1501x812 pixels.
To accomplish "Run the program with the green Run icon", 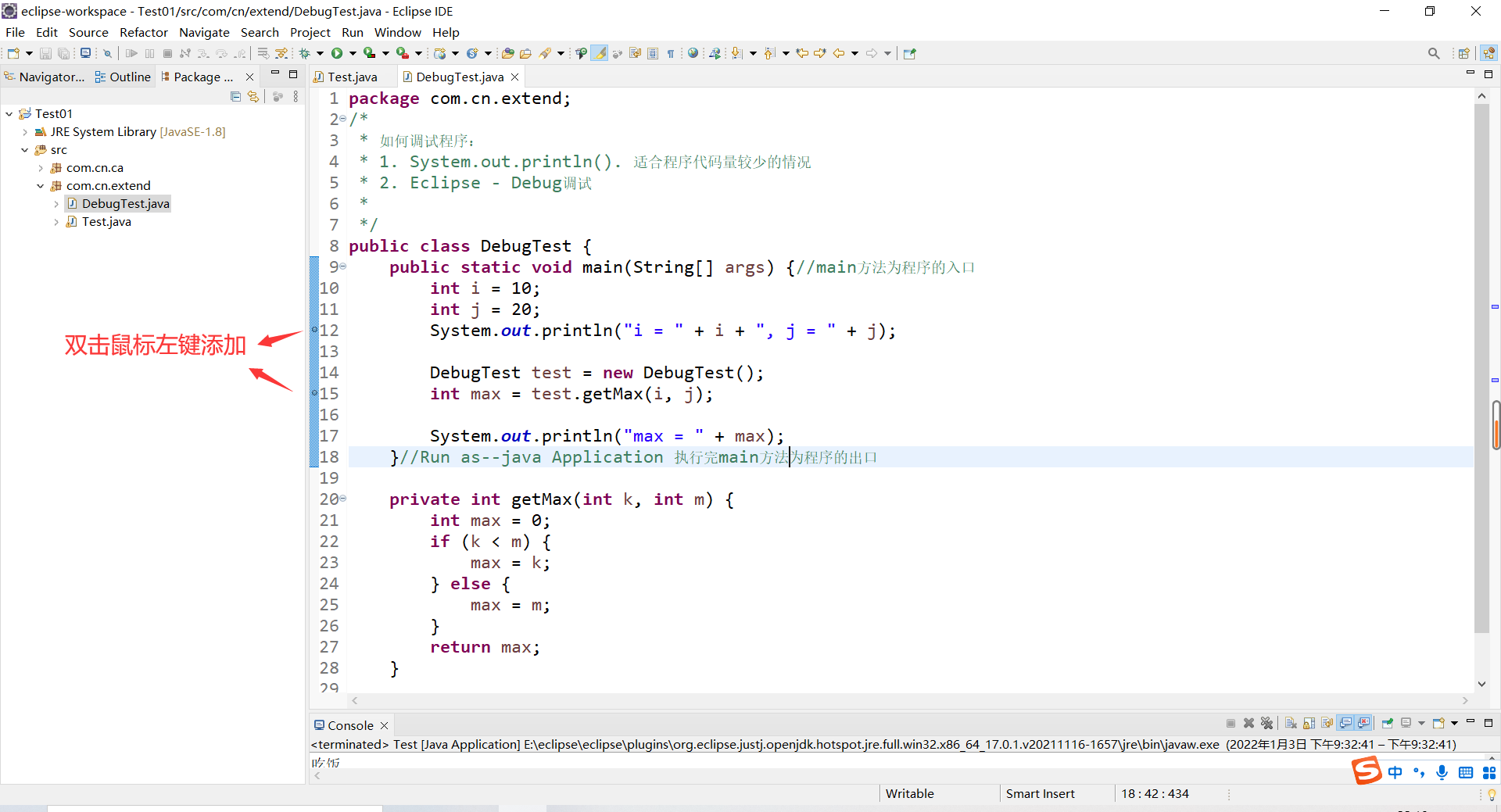I will point(338,53).
